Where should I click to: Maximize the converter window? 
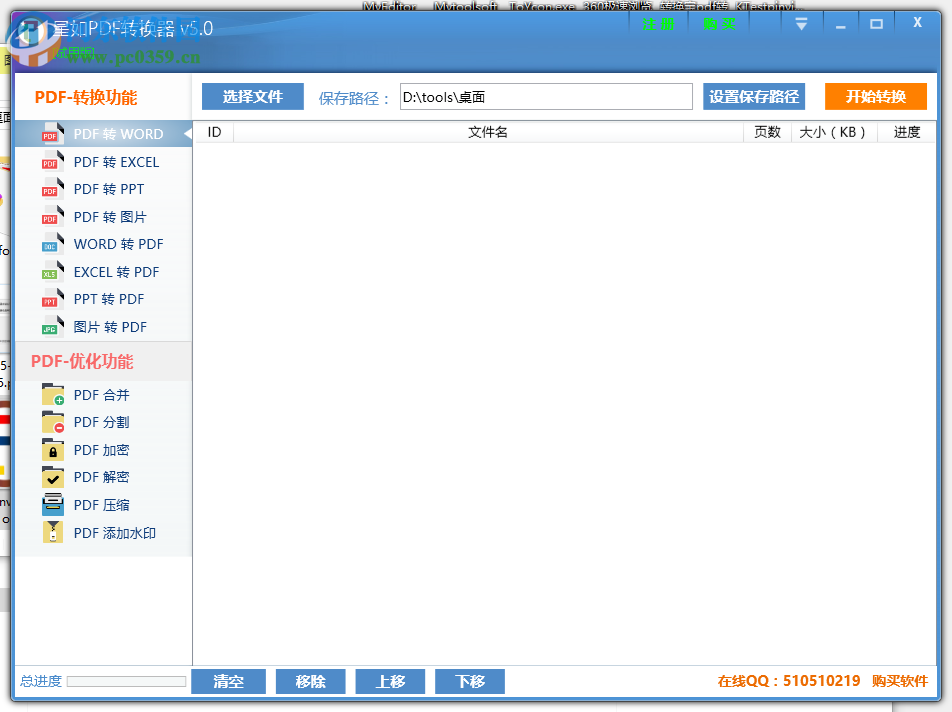click(876, 24)
